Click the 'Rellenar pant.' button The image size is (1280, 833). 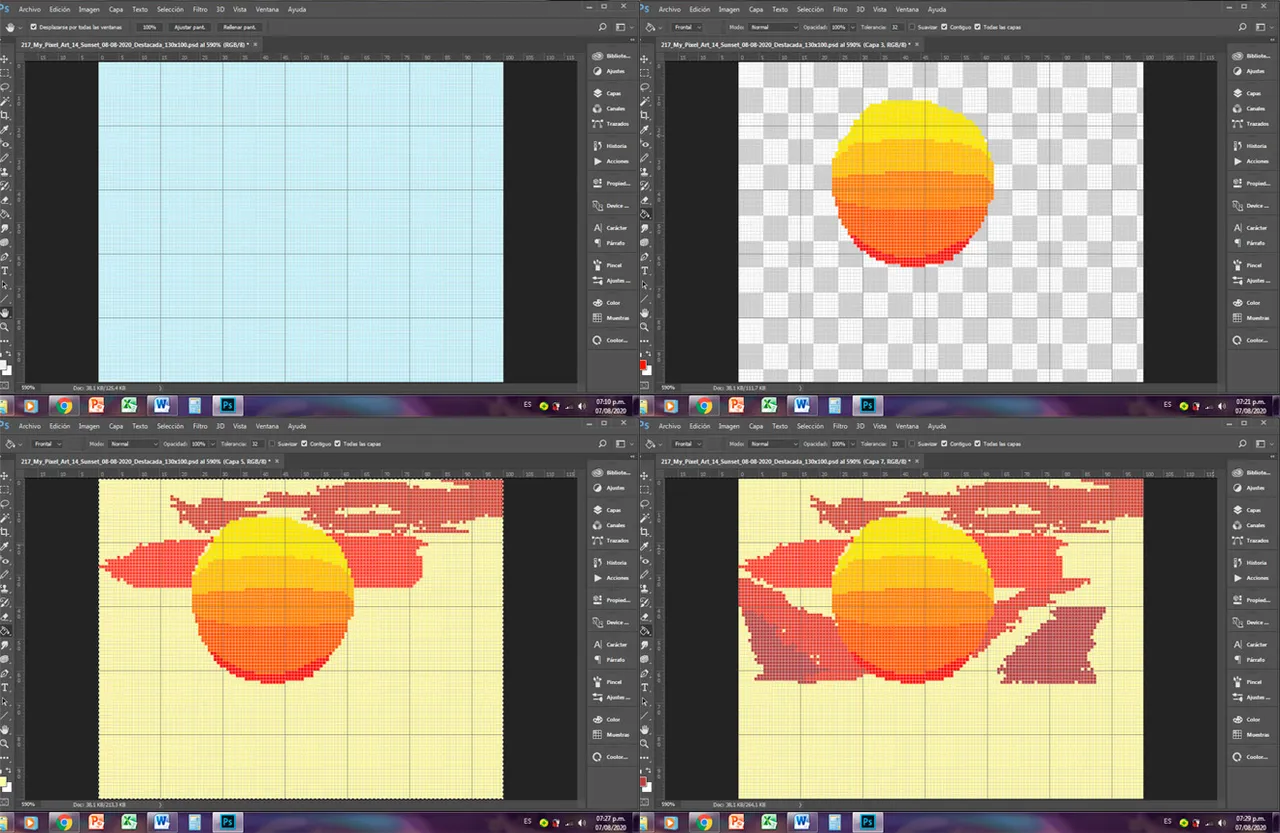(239, 27)
